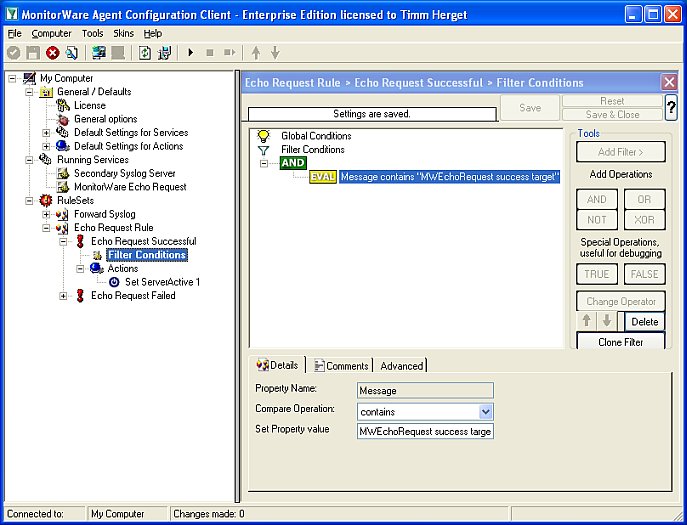Image resolution: width=687 pixels, height=525 pixels.
Task: Click the toolbar move down arrow
Action: [x=275, y=53]
